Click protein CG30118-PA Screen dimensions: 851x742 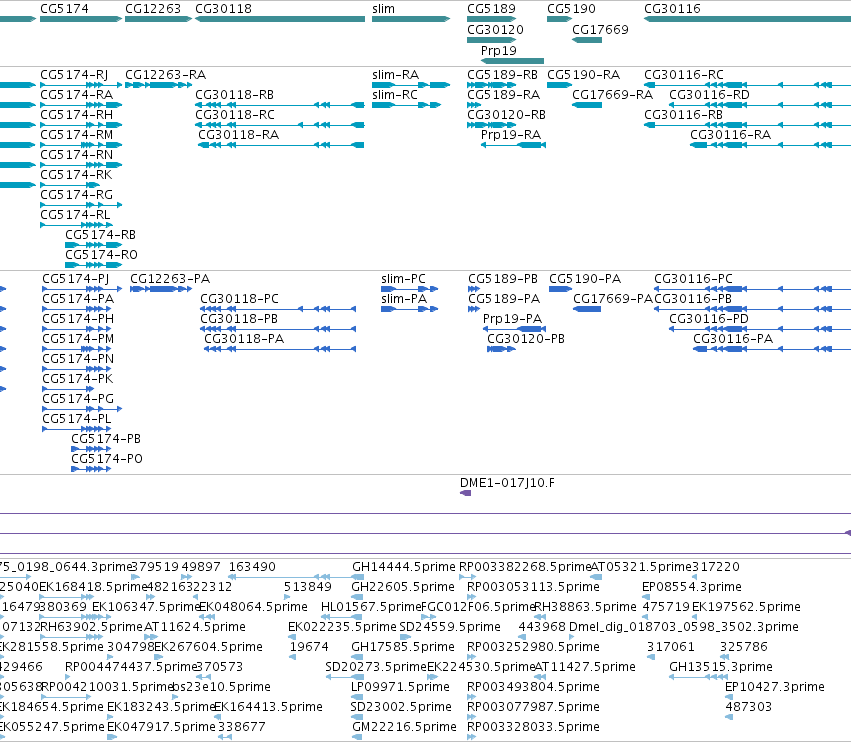point(244,339)
